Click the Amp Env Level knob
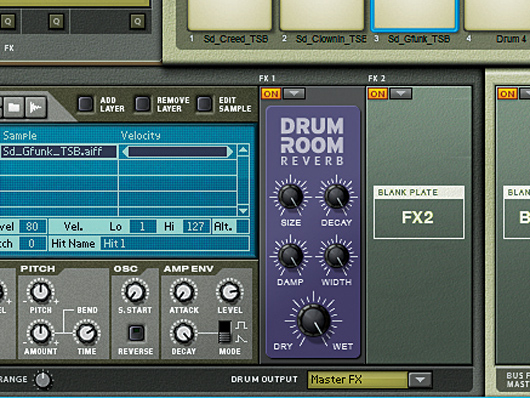The image size is (530, 398). click(230, 292)
